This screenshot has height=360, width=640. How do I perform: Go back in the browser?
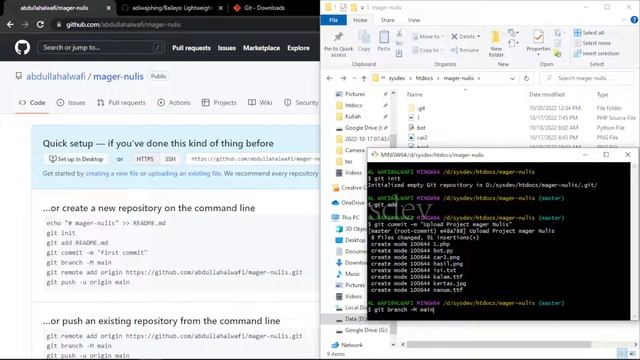point(10,24)
